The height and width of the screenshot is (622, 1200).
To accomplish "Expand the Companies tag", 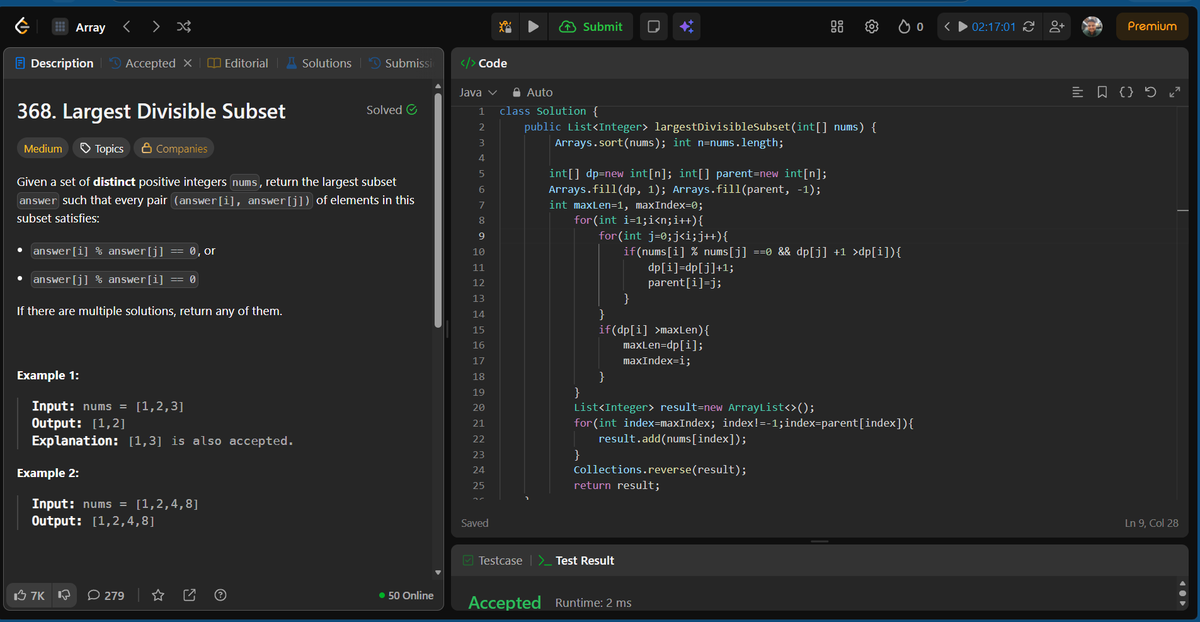I will pos(175,149).
